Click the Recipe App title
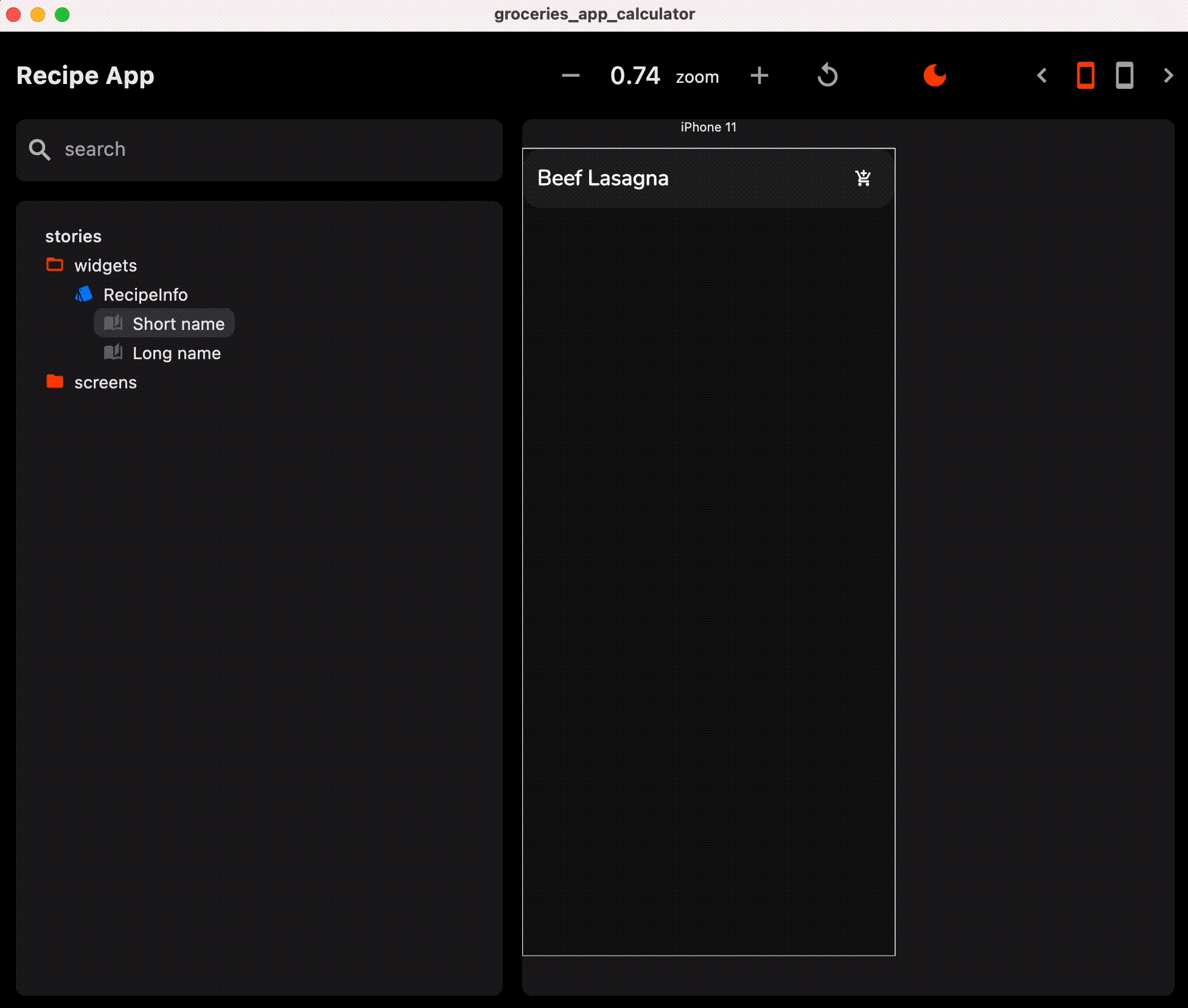The width and height of the screenshot is (1188, 1008). coord(85,75)
